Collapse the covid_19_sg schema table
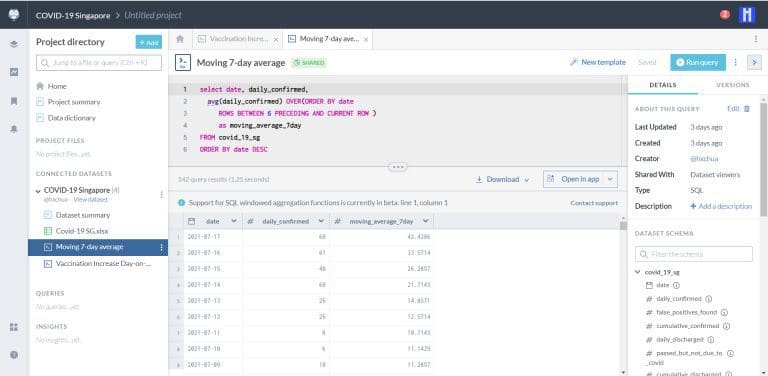The image size is (768, 376). tap(638, 272)
